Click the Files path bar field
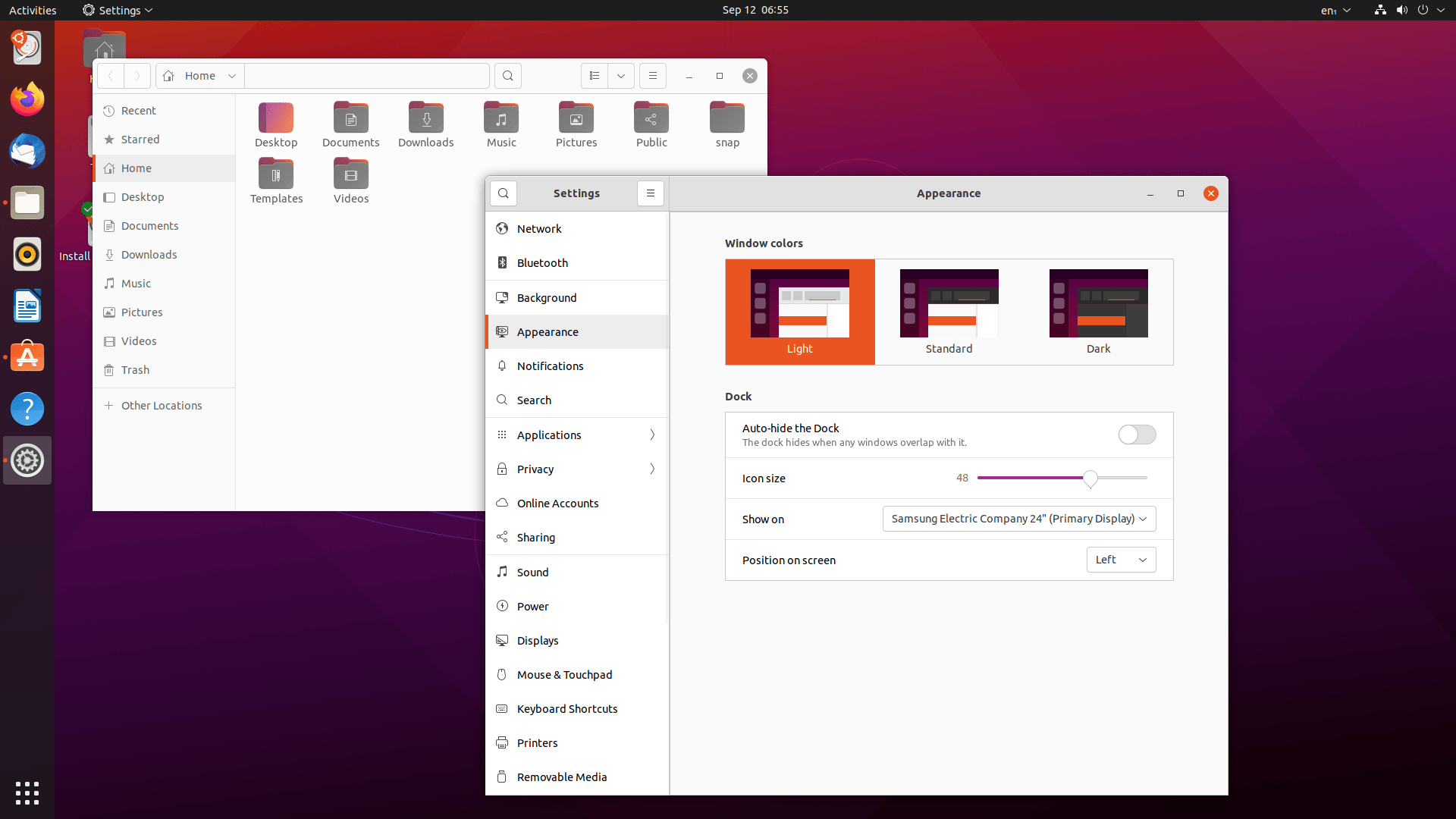This screenshot has width=1456, height=819. click(x=366, y=76)
